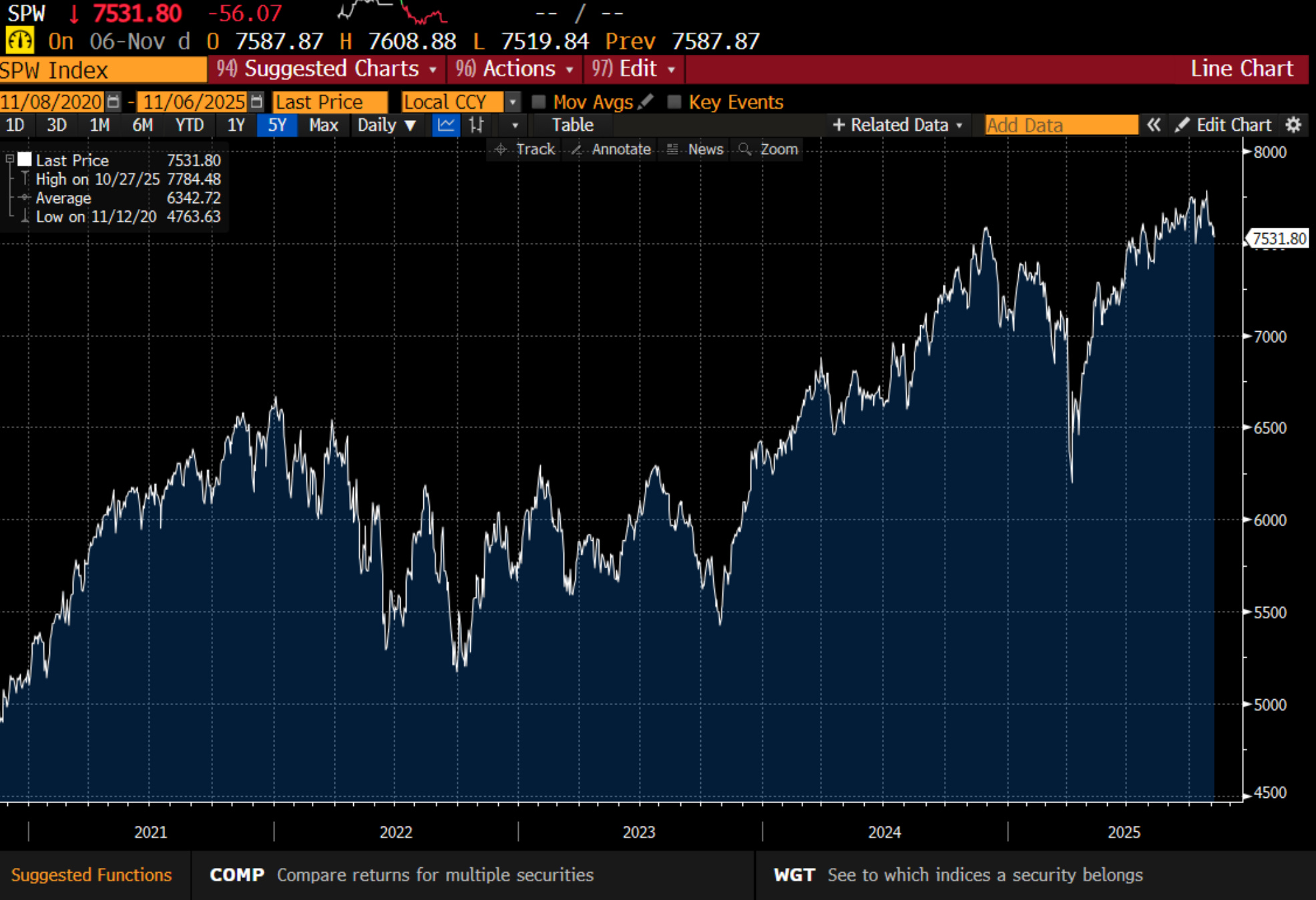Image resolution: width=1316 pixels, height=900 pixels.
Task: Enable the Key Events checkbox
Action: 674,101
